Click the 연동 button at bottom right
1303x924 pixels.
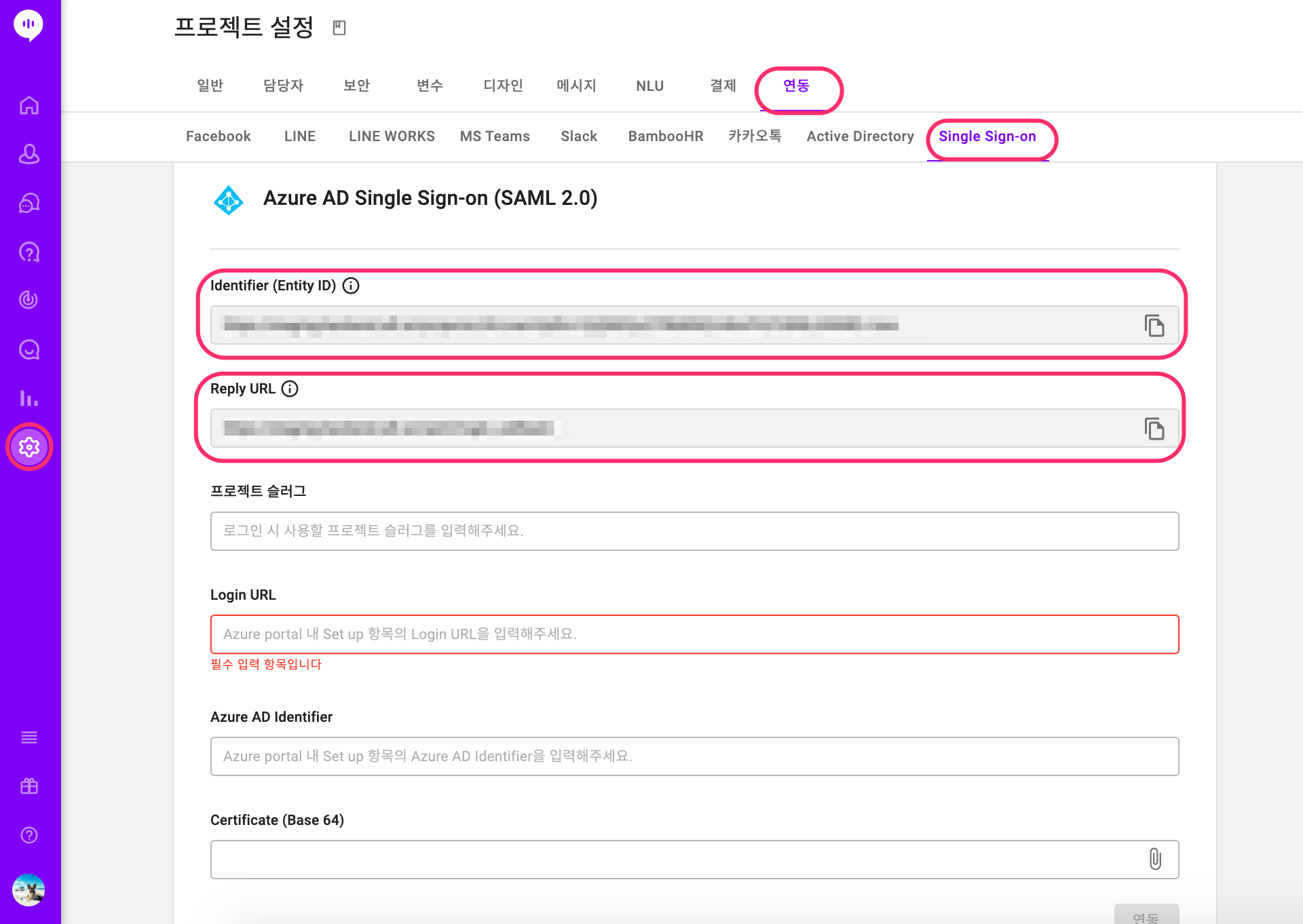pos(1146,915)
